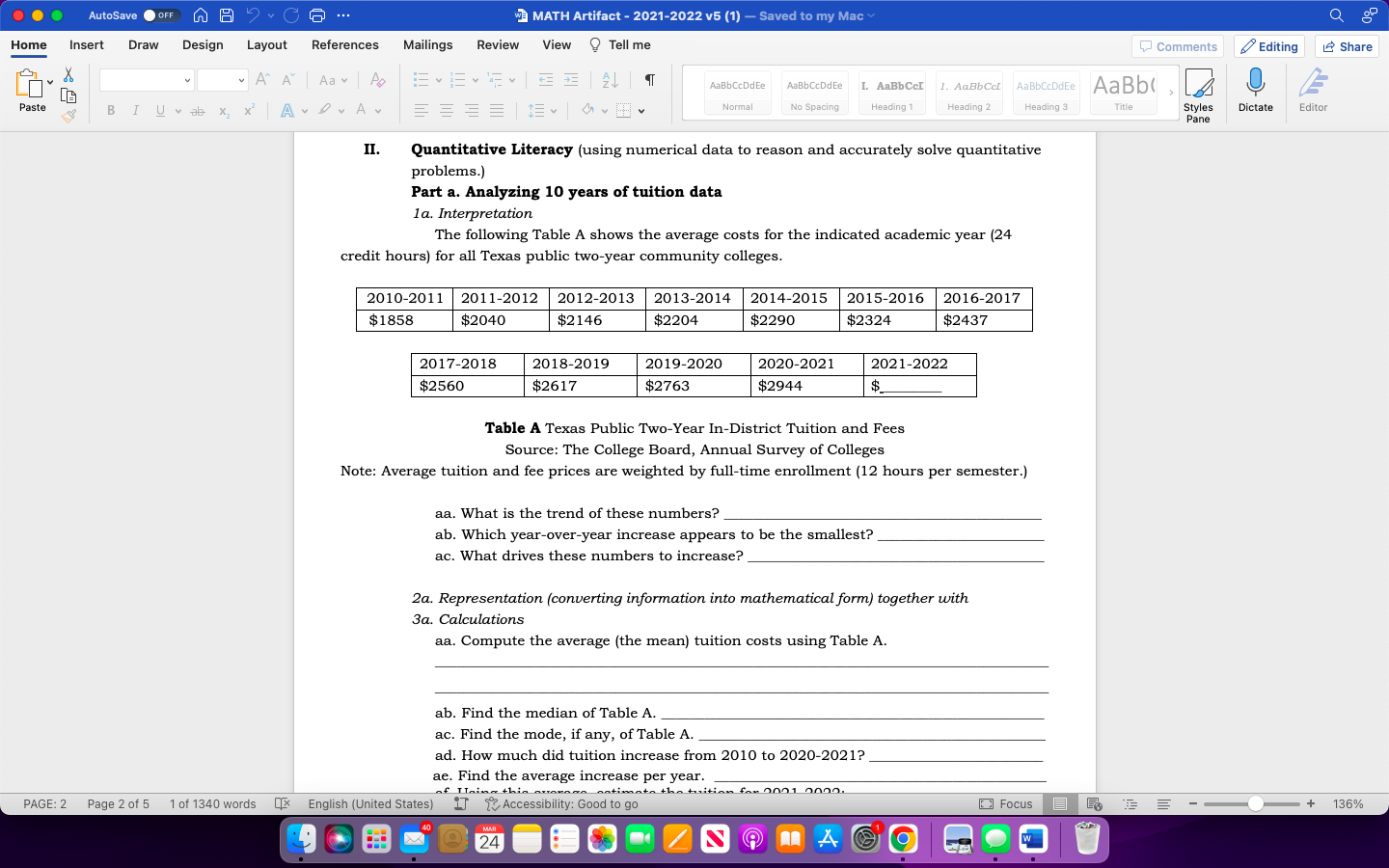This screenshot has width=1389, height=868.
Task: Open the References ribbon tab
Action: pos(344,44)
